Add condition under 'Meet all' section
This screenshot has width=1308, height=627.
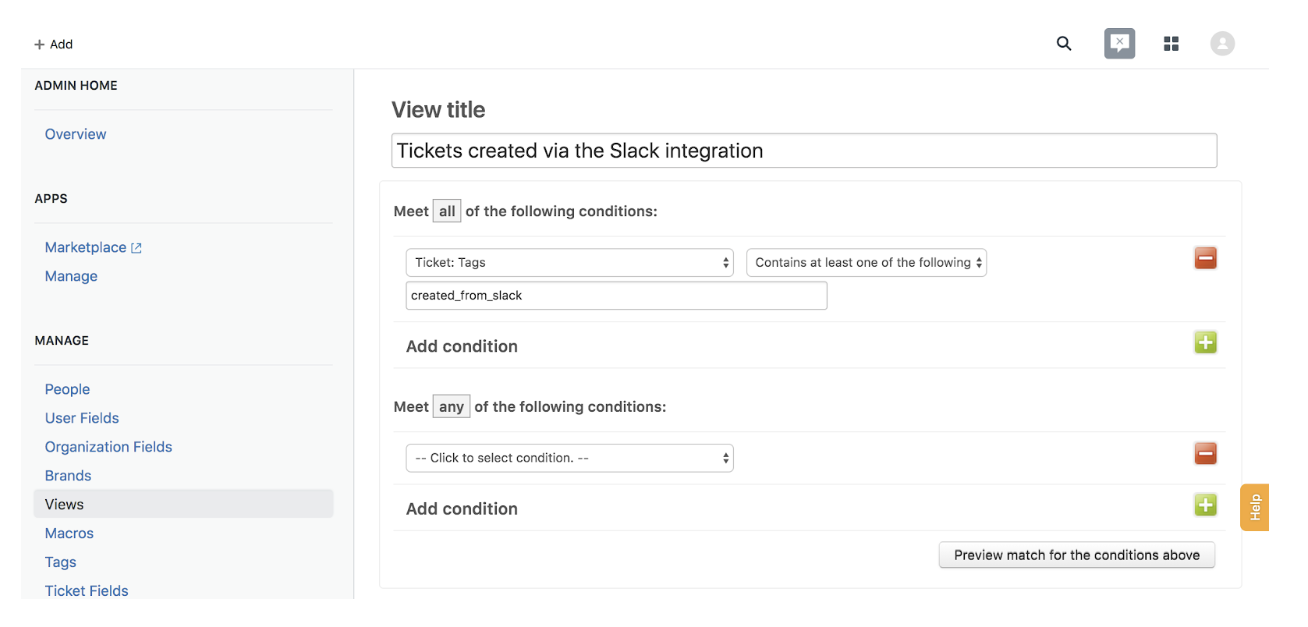(x=1205, y=343)
